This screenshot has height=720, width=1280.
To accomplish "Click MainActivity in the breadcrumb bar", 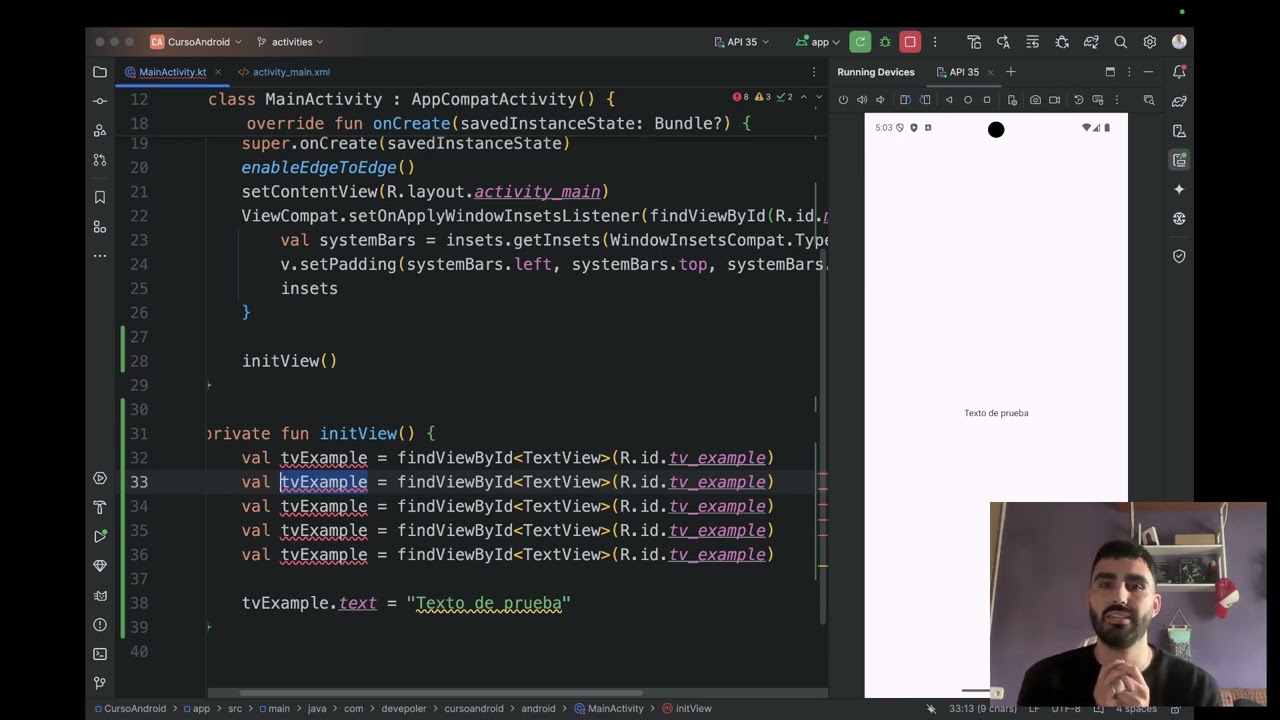I will [609, 708].
